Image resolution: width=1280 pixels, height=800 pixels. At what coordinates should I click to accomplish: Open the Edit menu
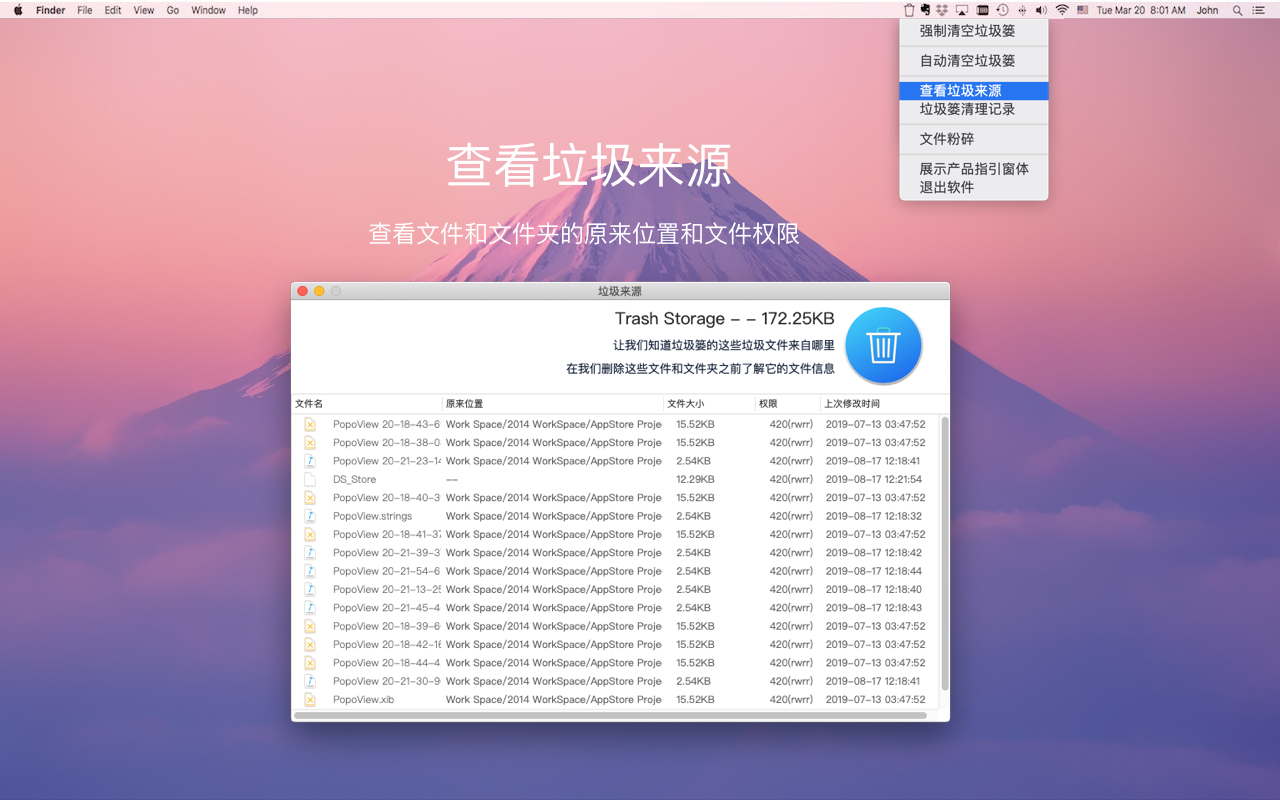point(113,10)
